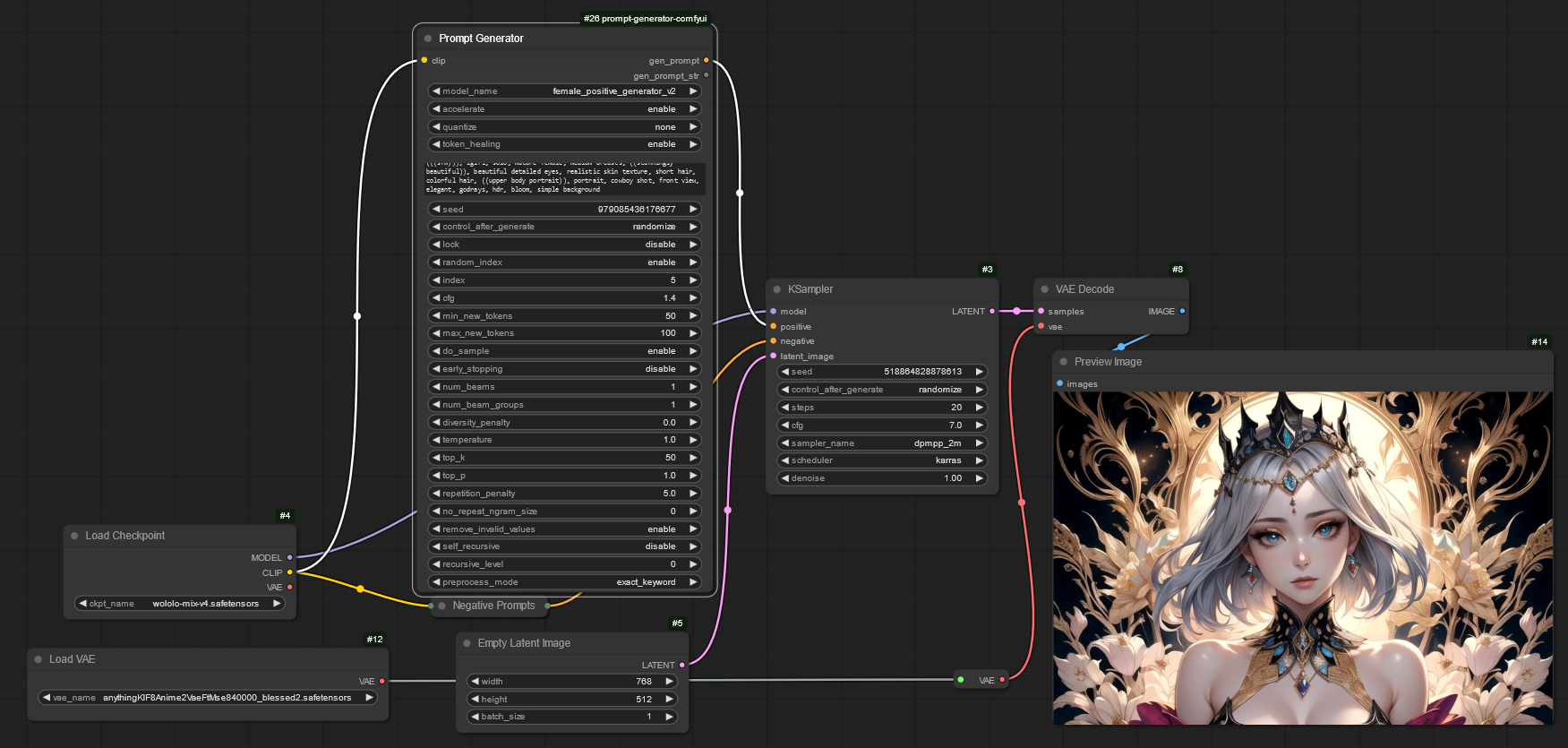The image size is (1568, 748).
Task: Open KSampler sampler_name dpmpp_2m dropdown
Action: pos(882,443)
